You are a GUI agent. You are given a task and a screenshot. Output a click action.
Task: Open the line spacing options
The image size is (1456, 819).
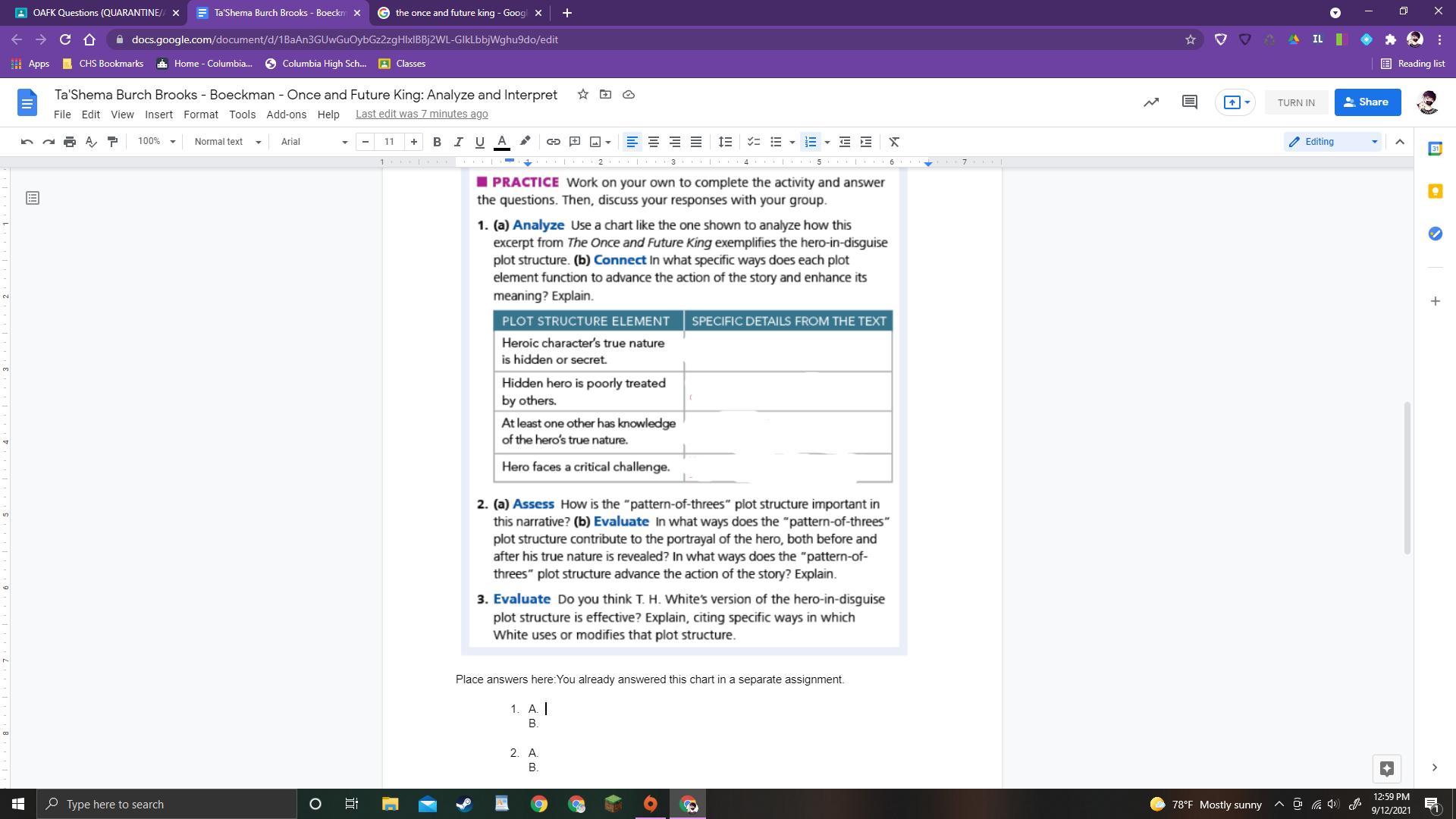725,142
